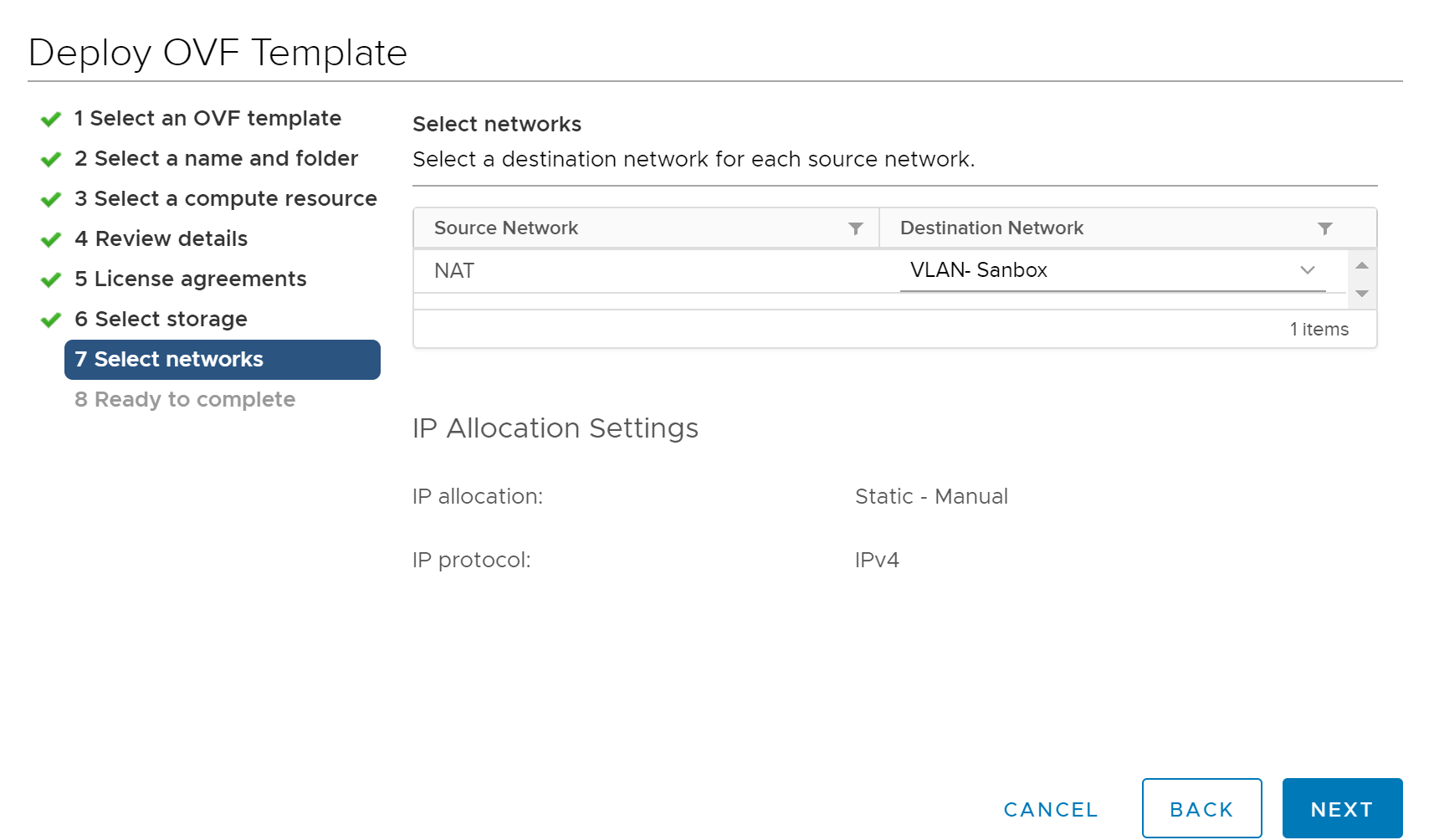Open step 3 Select a compute resource
The width and height of the screenshot is (1434, 840).
(x=225, y=198)
